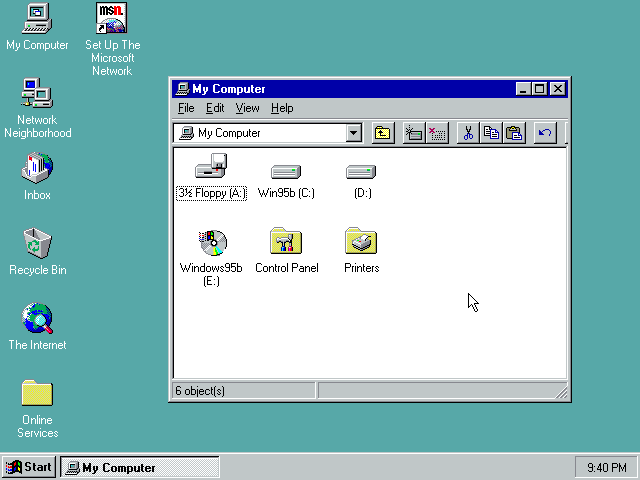The height and width of the screenshot is (480, 640).
Task: Select the 3½ Floppy (A:) drive icon
Action: 211,166
